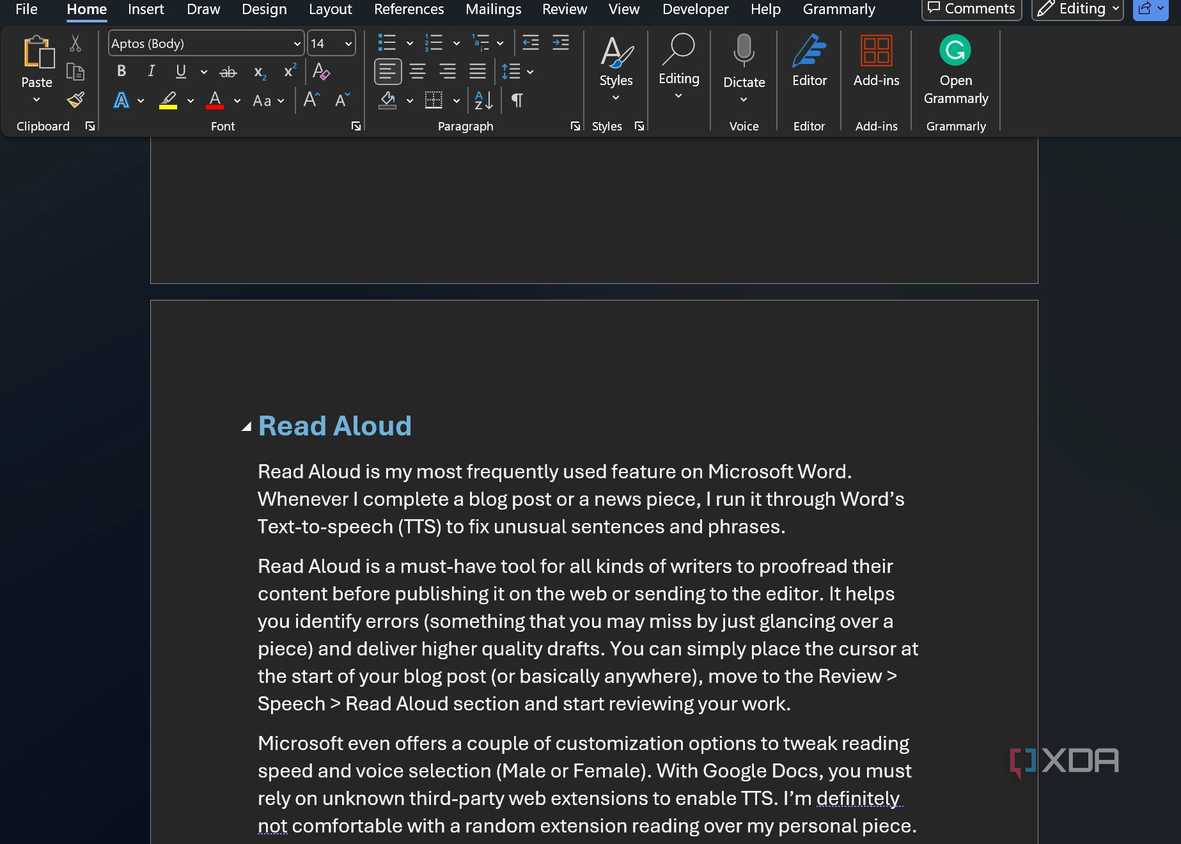Open the Font dialog launcher
Screen dimensions: 1181x844
coord(356,126)
